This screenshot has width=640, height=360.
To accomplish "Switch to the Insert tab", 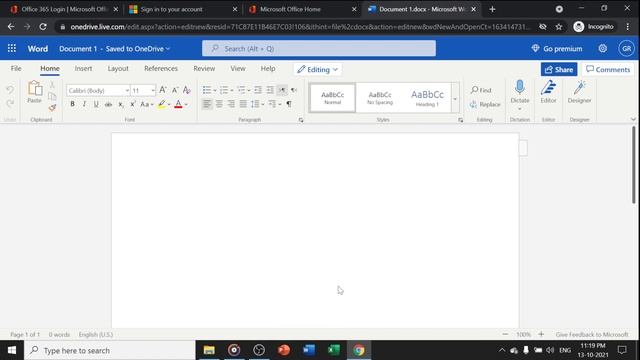I will pyautogui.click(x=83, y=69).
